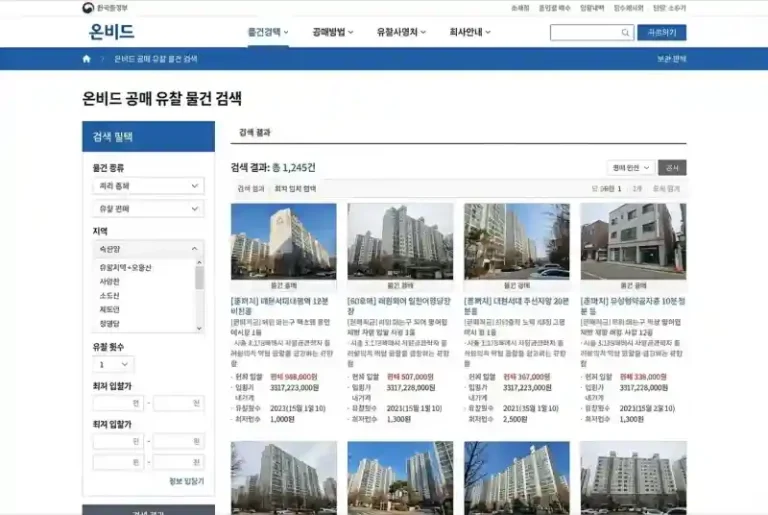The height and width of the screenshot is (515, 768).
Task: Select the 소도산 option in the region list
Action: [109, 295]
